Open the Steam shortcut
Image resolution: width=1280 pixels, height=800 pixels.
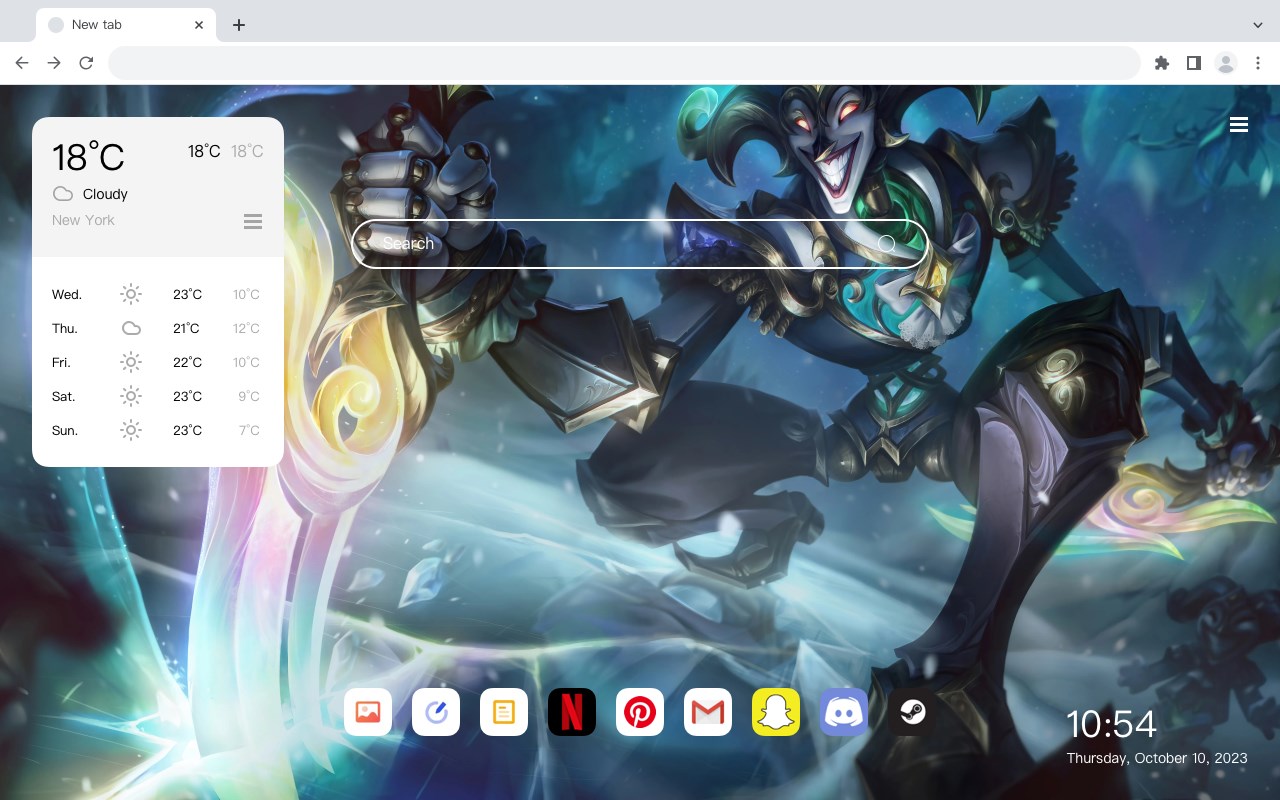912,712
